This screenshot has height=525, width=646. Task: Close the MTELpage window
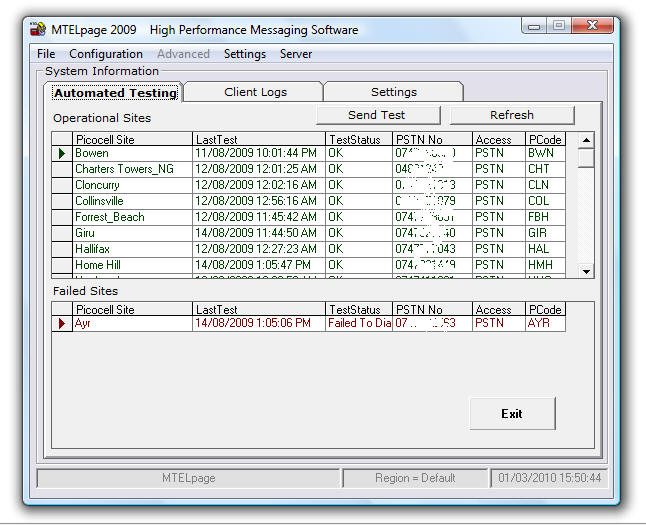click(593, 26)
